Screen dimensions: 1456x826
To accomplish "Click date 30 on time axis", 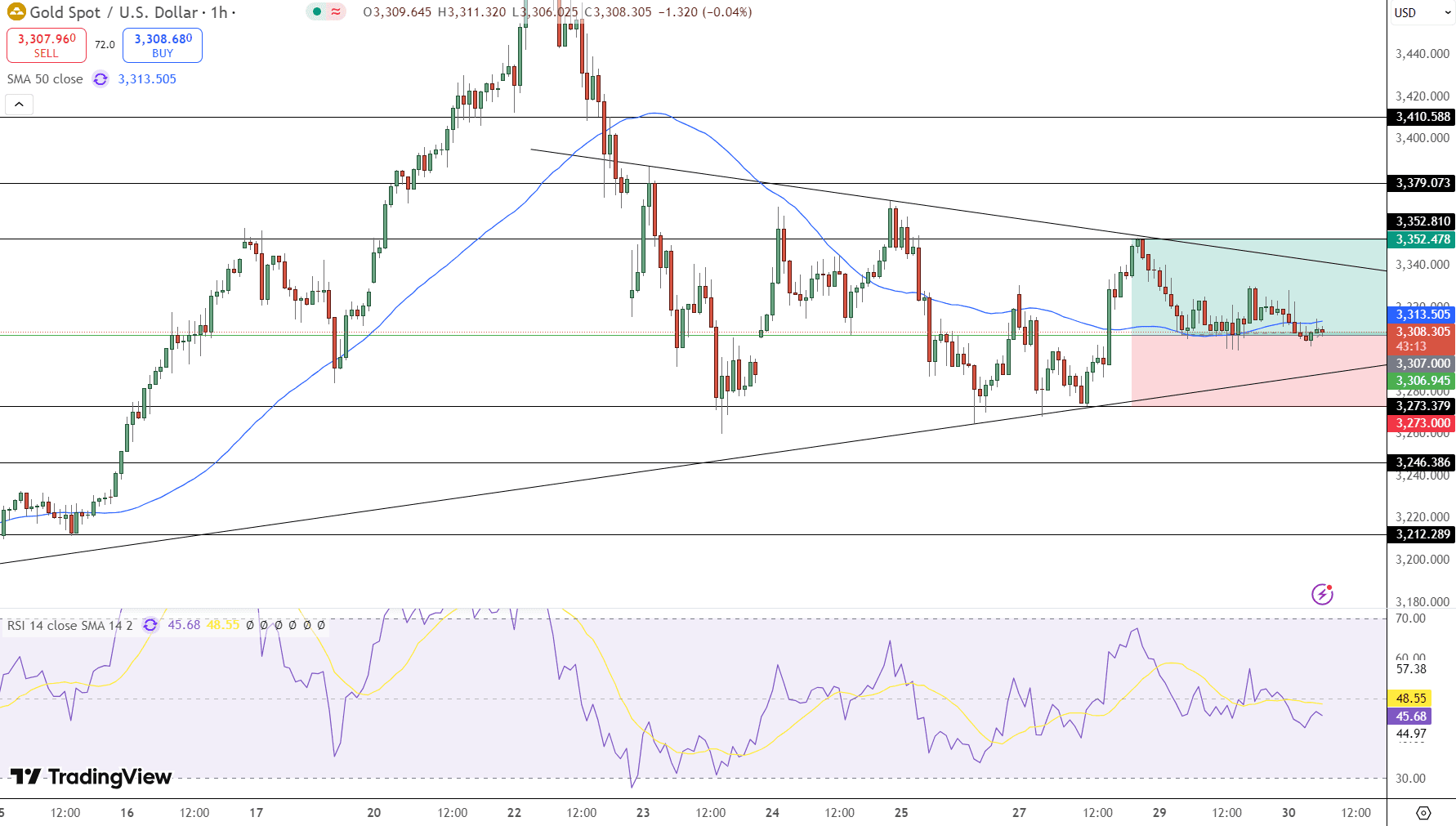I will pos(1289,813).
